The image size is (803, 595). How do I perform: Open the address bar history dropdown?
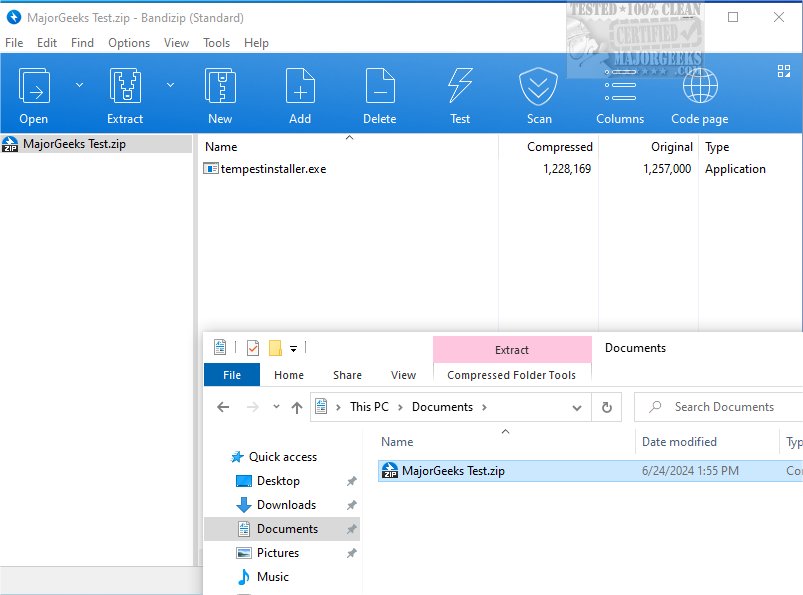point(577,408)
